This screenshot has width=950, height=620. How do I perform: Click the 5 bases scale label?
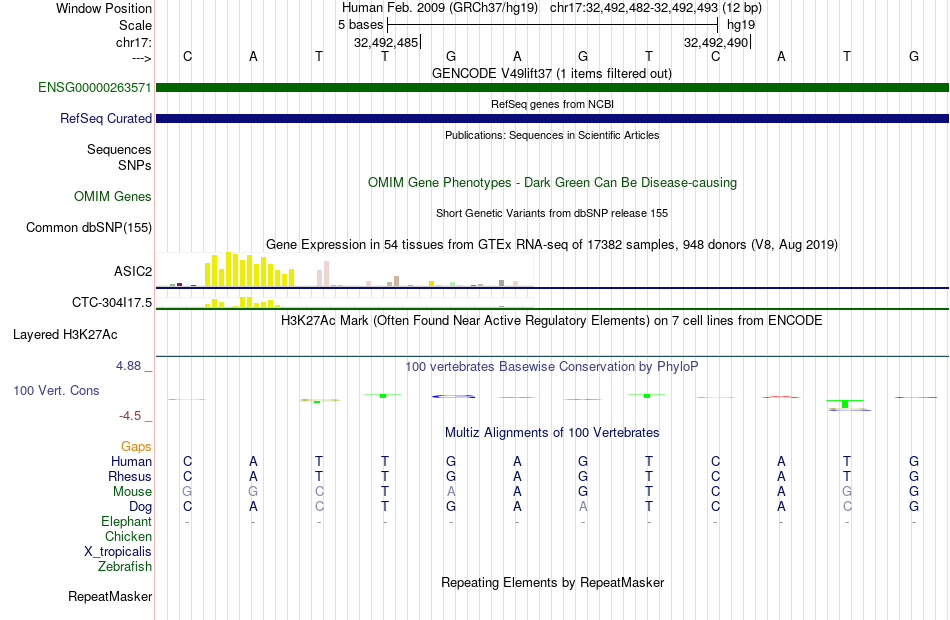pyautogui.click(x=360, y=25)
